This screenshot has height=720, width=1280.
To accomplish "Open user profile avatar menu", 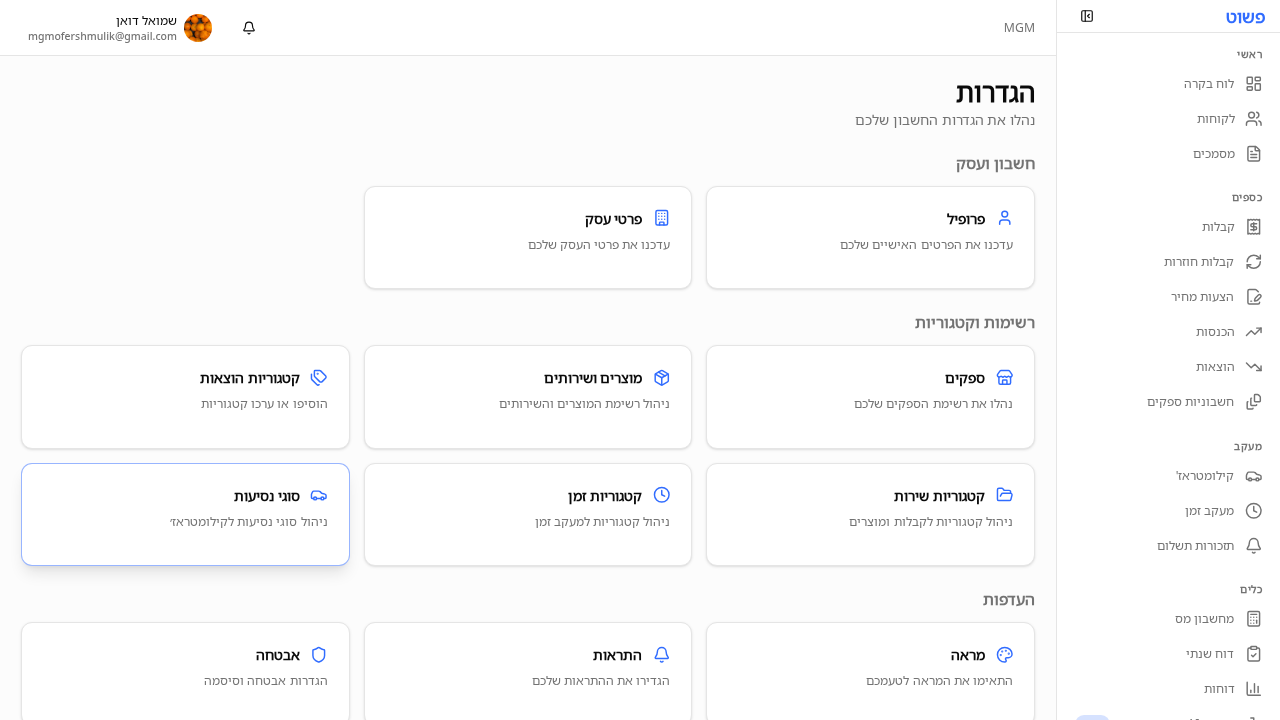I will tap(198, 28).
